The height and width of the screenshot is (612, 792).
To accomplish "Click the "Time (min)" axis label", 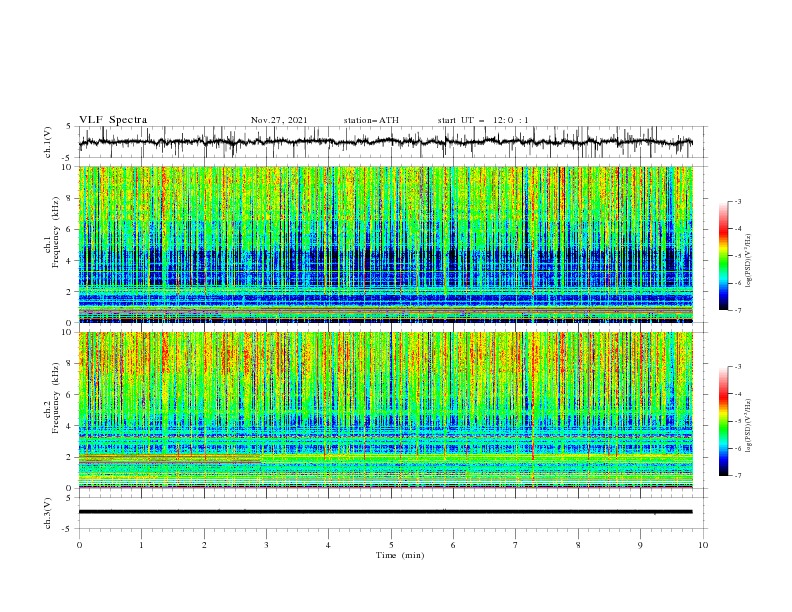I will tap(400, 555).
